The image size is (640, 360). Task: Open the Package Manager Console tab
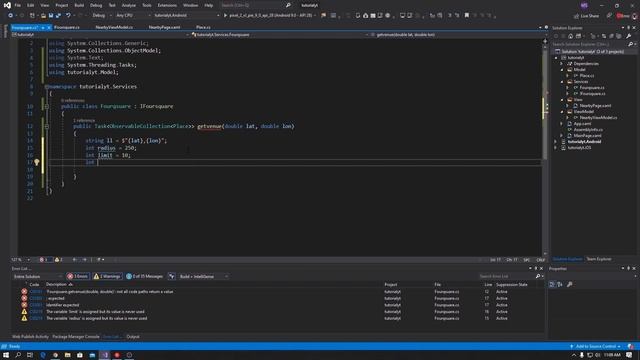point(76,337)
